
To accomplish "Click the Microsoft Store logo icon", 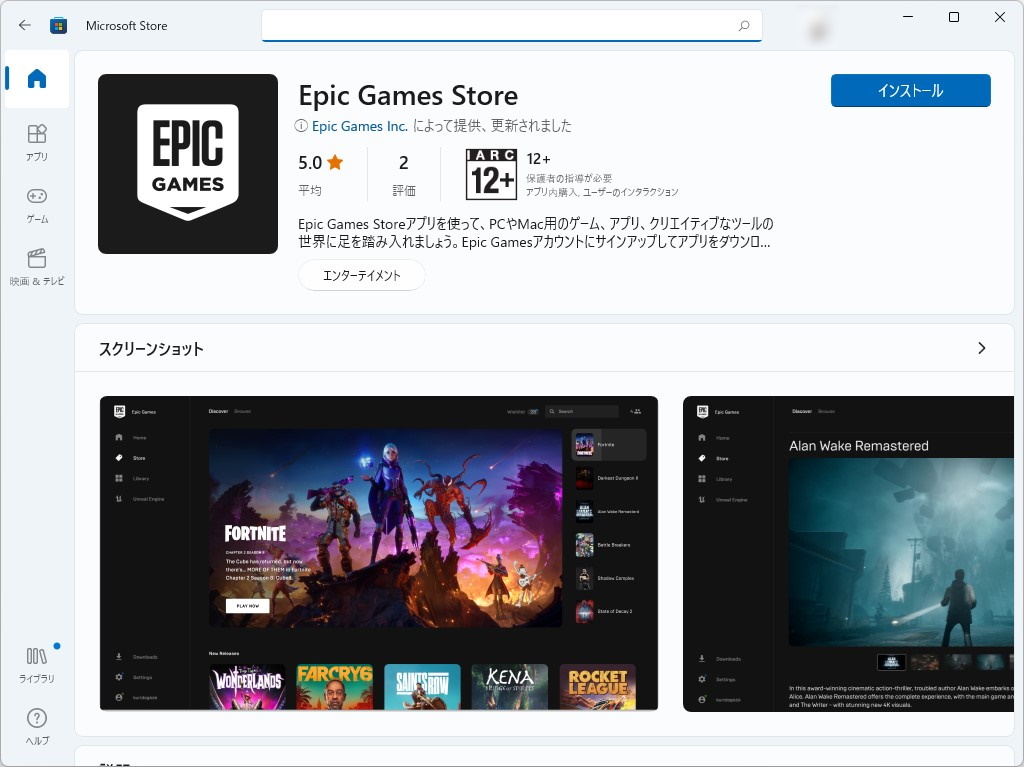I will click(59, 25).
